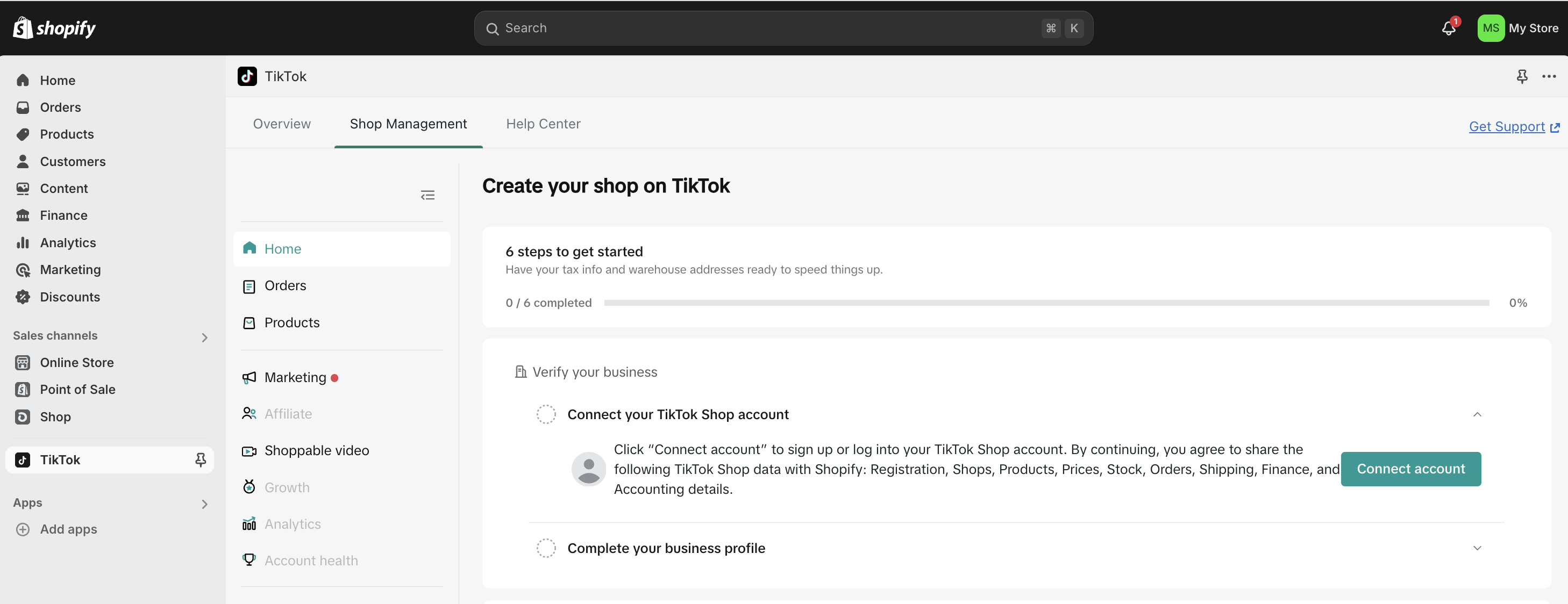This screenshot has height=604, width=1568.
Task: Click the Connect account button
Action: [1411, 469]
